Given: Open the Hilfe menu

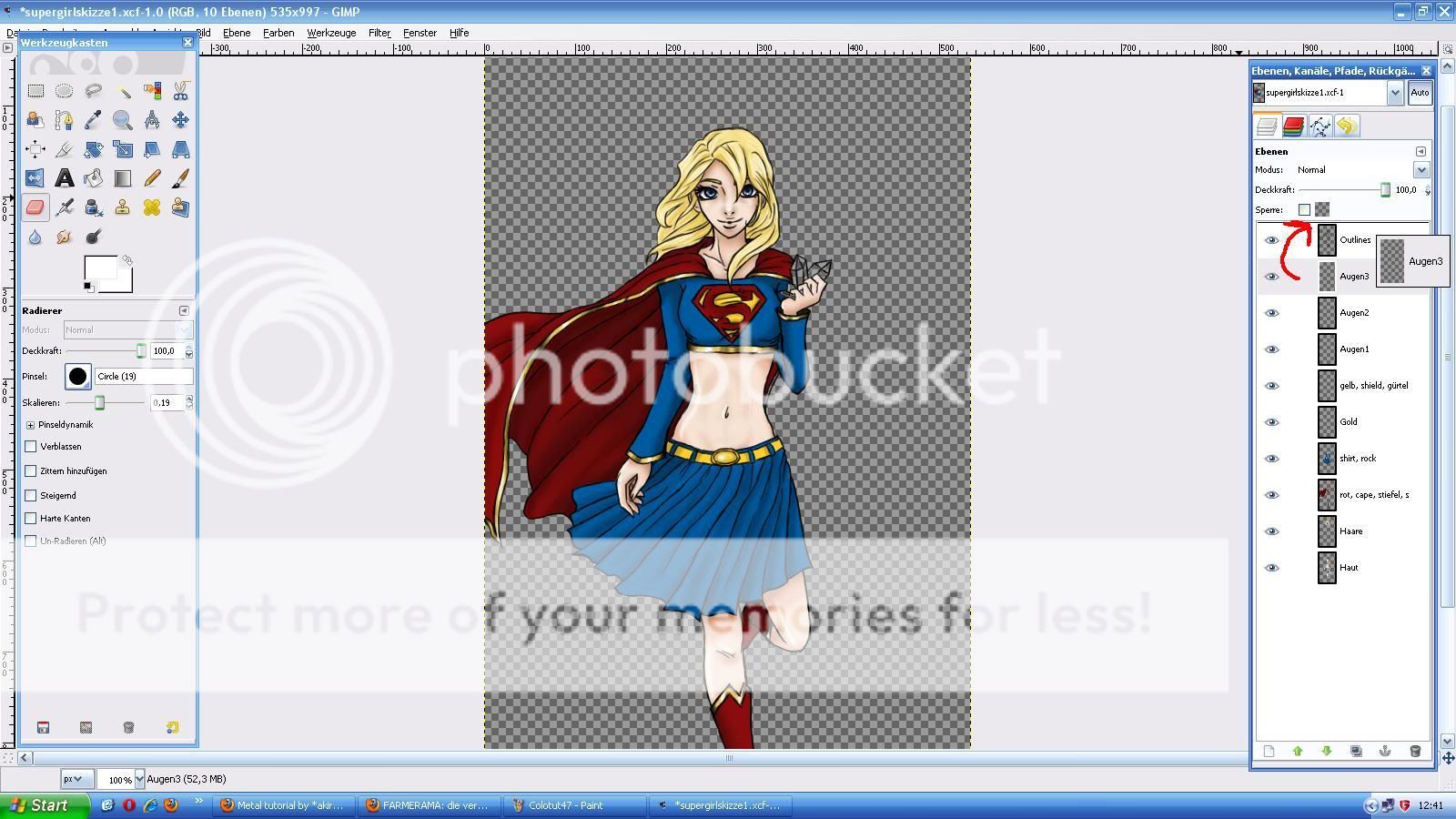Looking at the screenshot, I should [459, 33].
